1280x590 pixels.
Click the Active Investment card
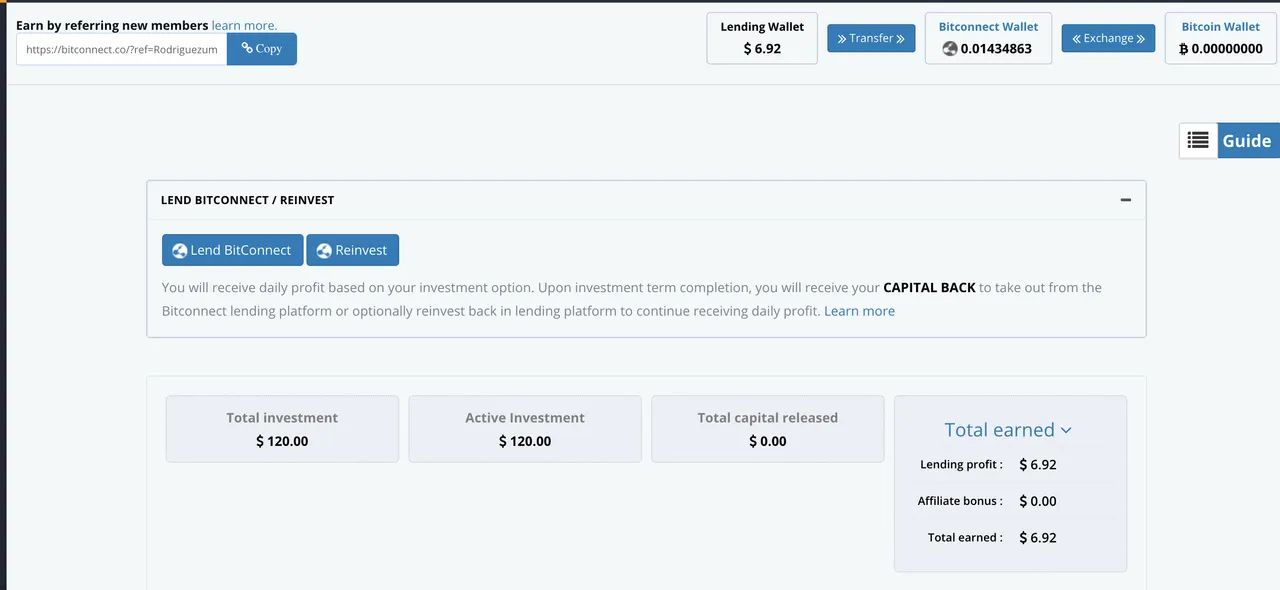pos(525,429)
